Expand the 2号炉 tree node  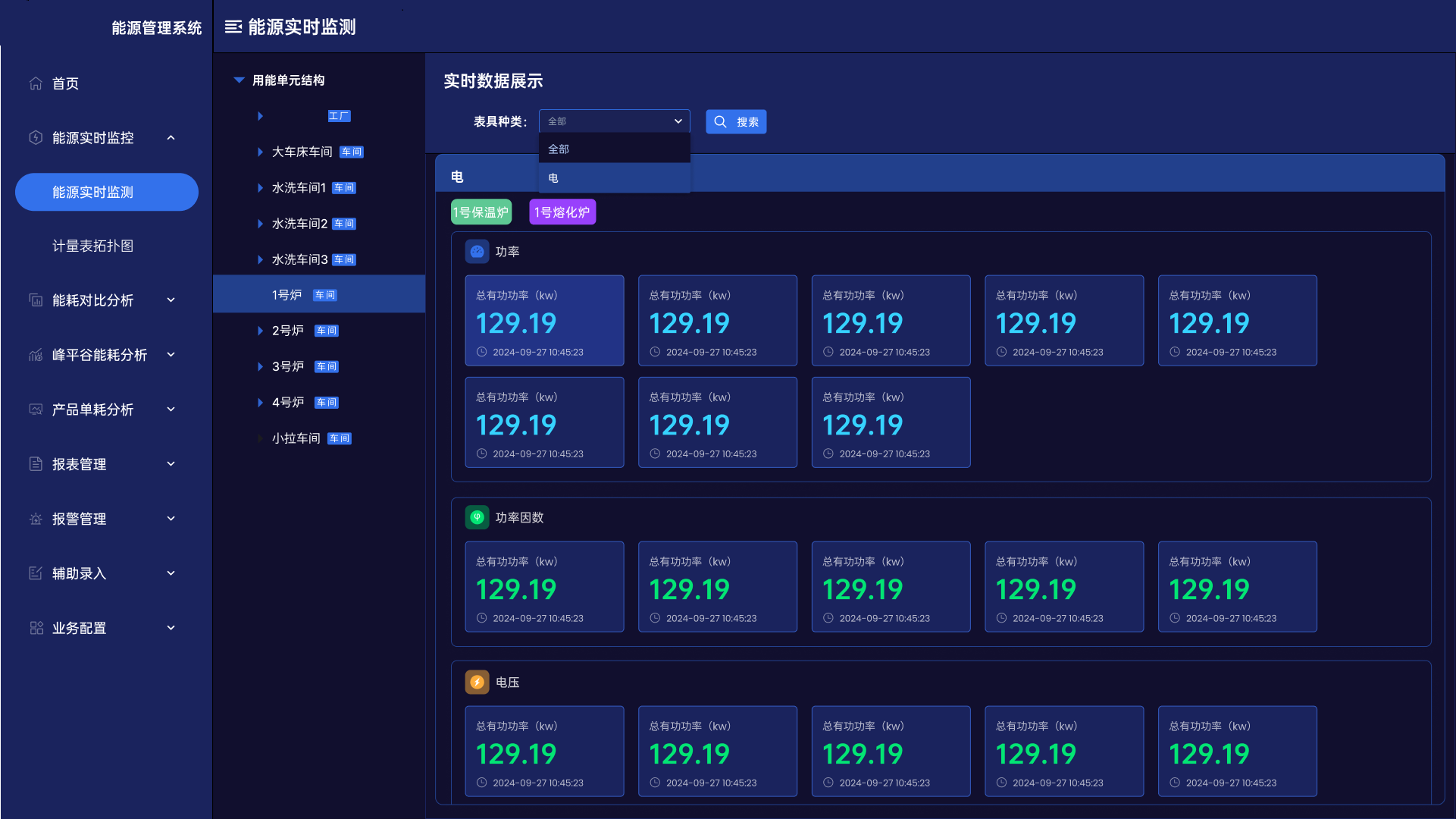pos(260,331)
